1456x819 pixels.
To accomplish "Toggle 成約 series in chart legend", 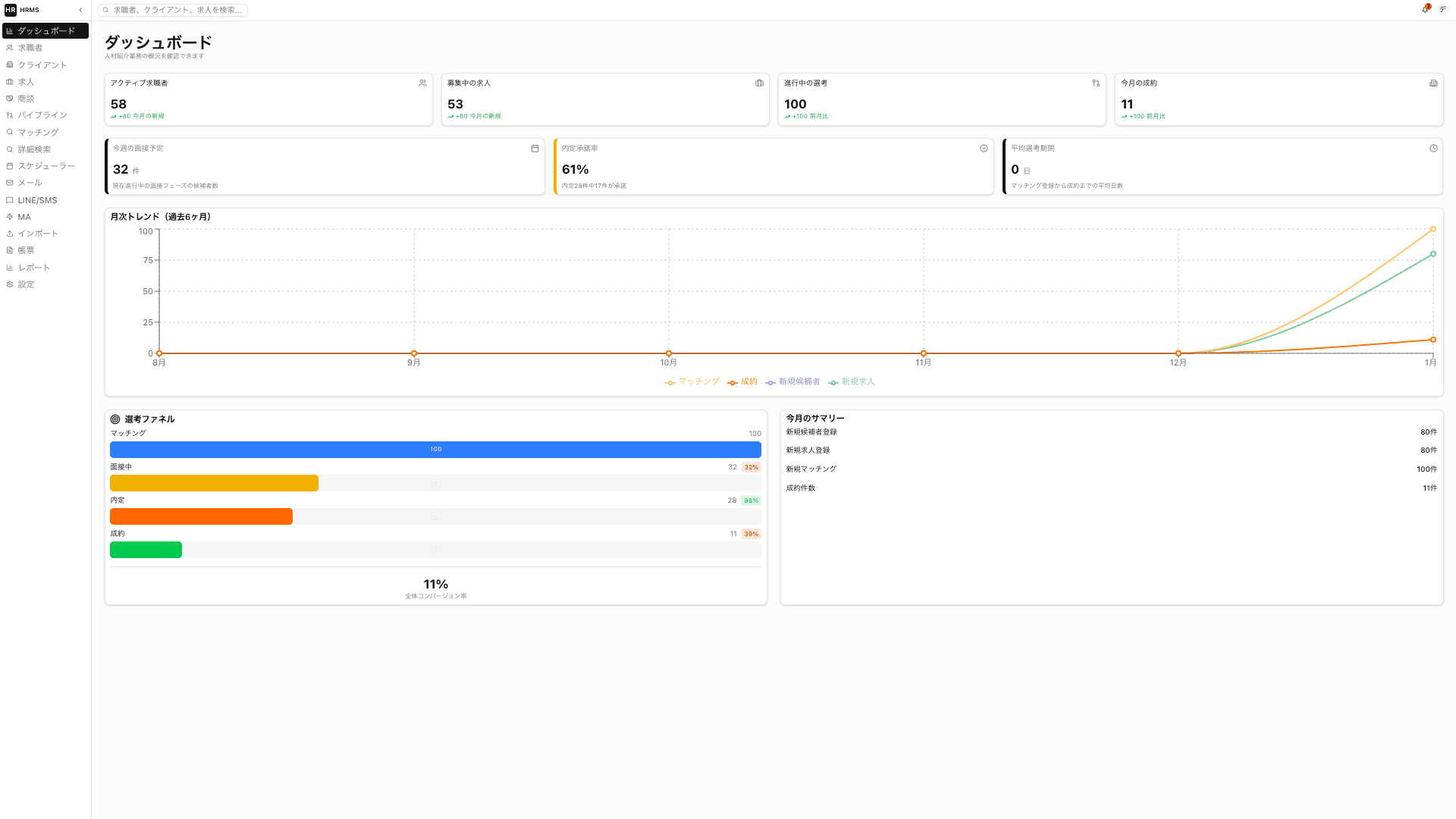I will coord(742,381).
